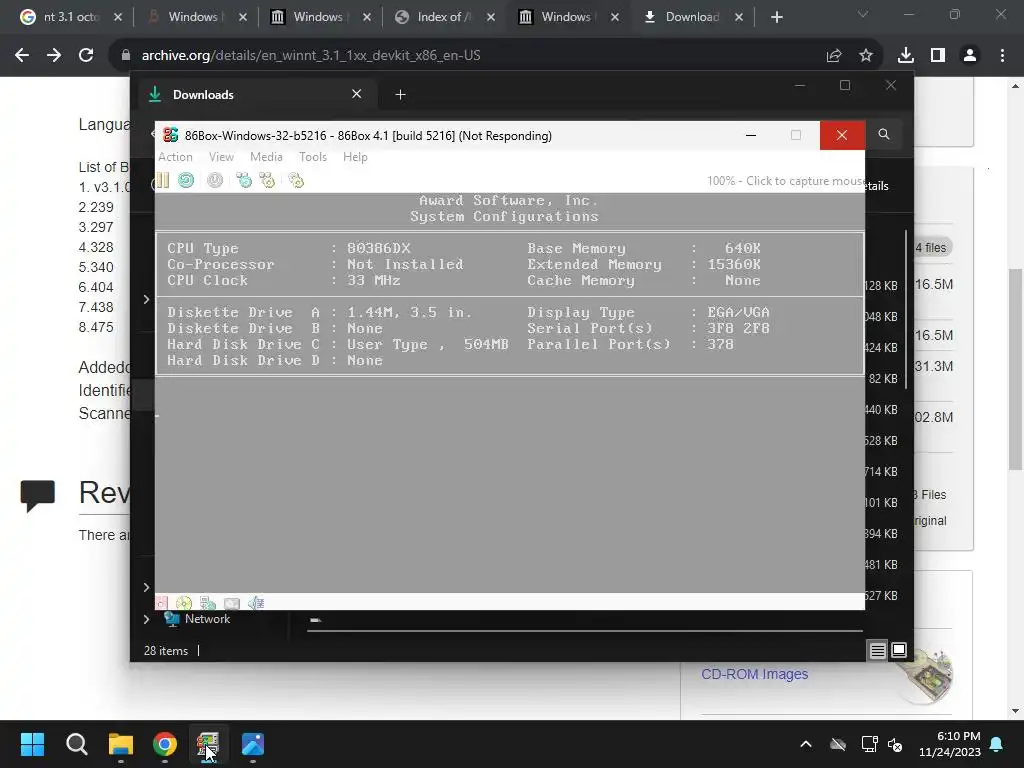Switch to 'Index of /' tab
Viewport: 1024px width, 768px height.
[x=444, y=17]
